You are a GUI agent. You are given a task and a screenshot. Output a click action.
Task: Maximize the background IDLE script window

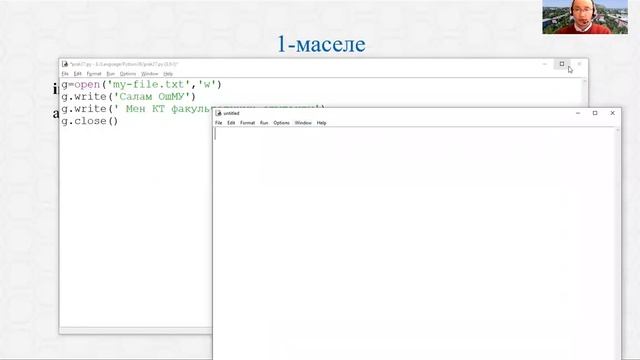tap(562, 64)
